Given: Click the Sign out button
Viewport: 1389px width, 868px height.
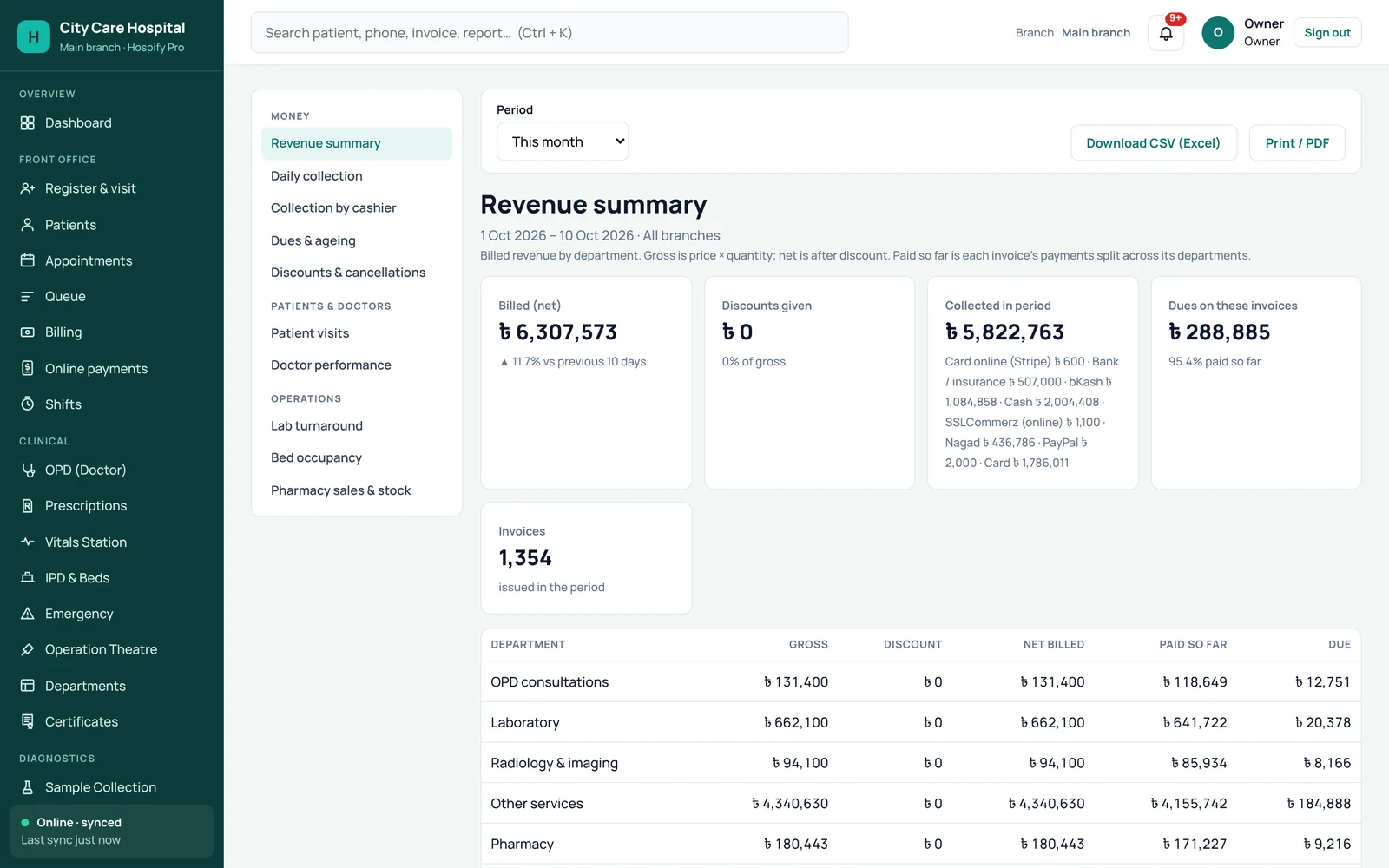Looking at the screenshot, I should pyautogui.click(x=1327, y=33).
